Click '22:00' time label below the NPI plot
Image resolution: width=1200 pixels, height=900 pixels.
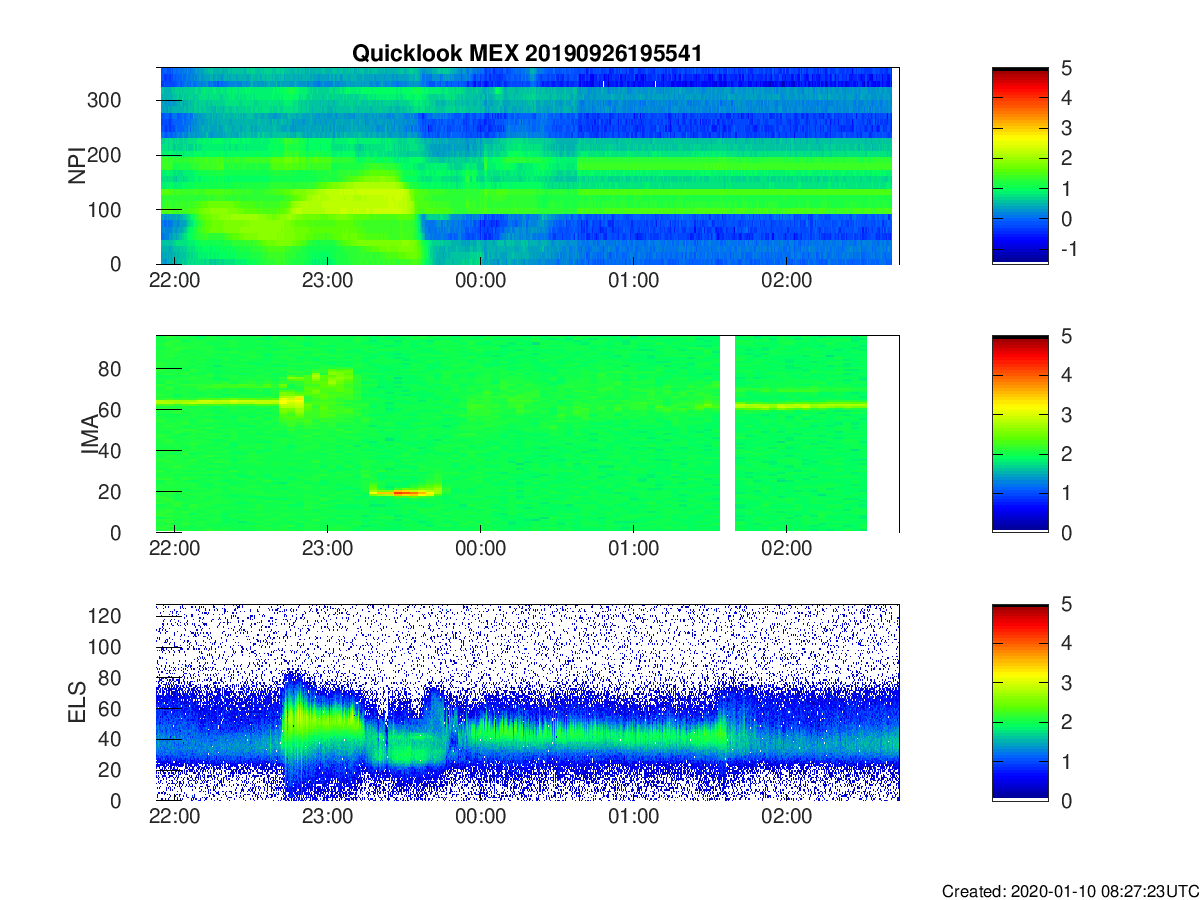coord(174,280)
